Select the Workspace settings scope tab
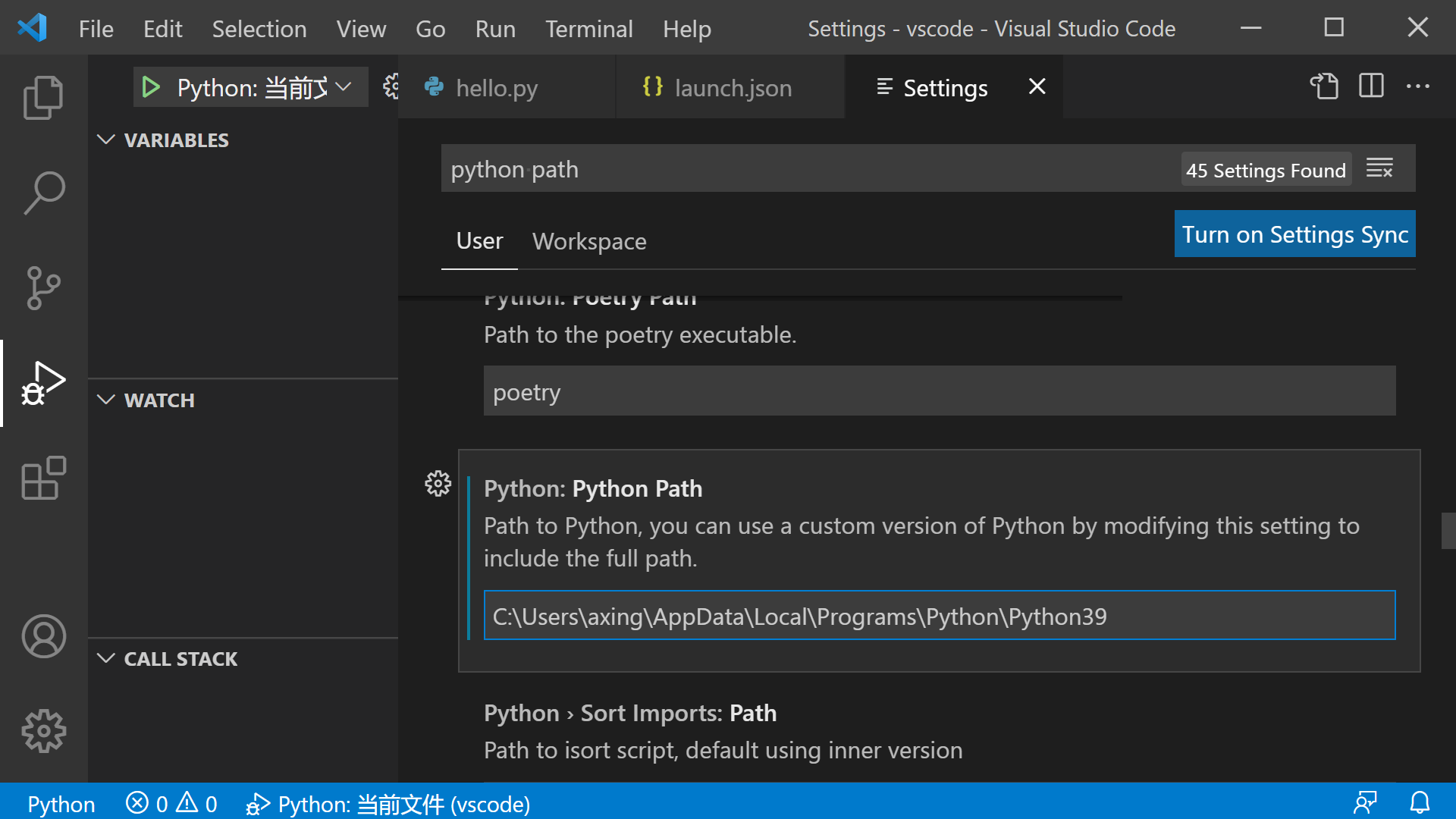 (x=589, y=241)
